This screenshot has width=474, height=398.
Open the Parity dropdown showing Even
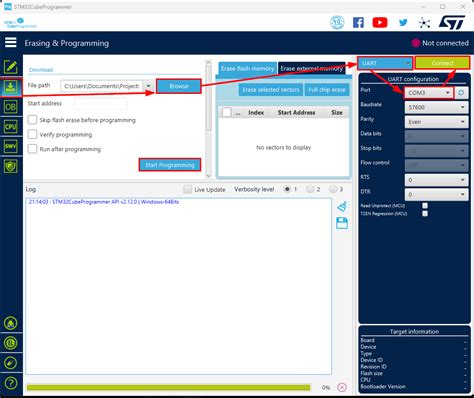point(436,122)
